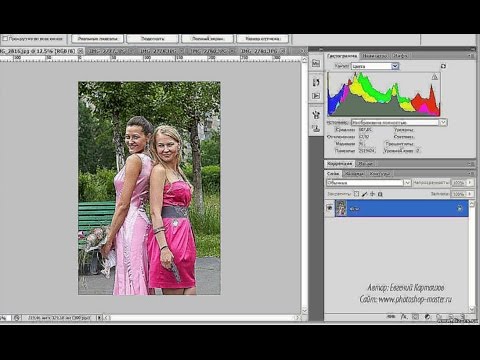Screen dimensions: 480x360
Task: Switch to the Navigator panel tab
Action: pos(374,56)
